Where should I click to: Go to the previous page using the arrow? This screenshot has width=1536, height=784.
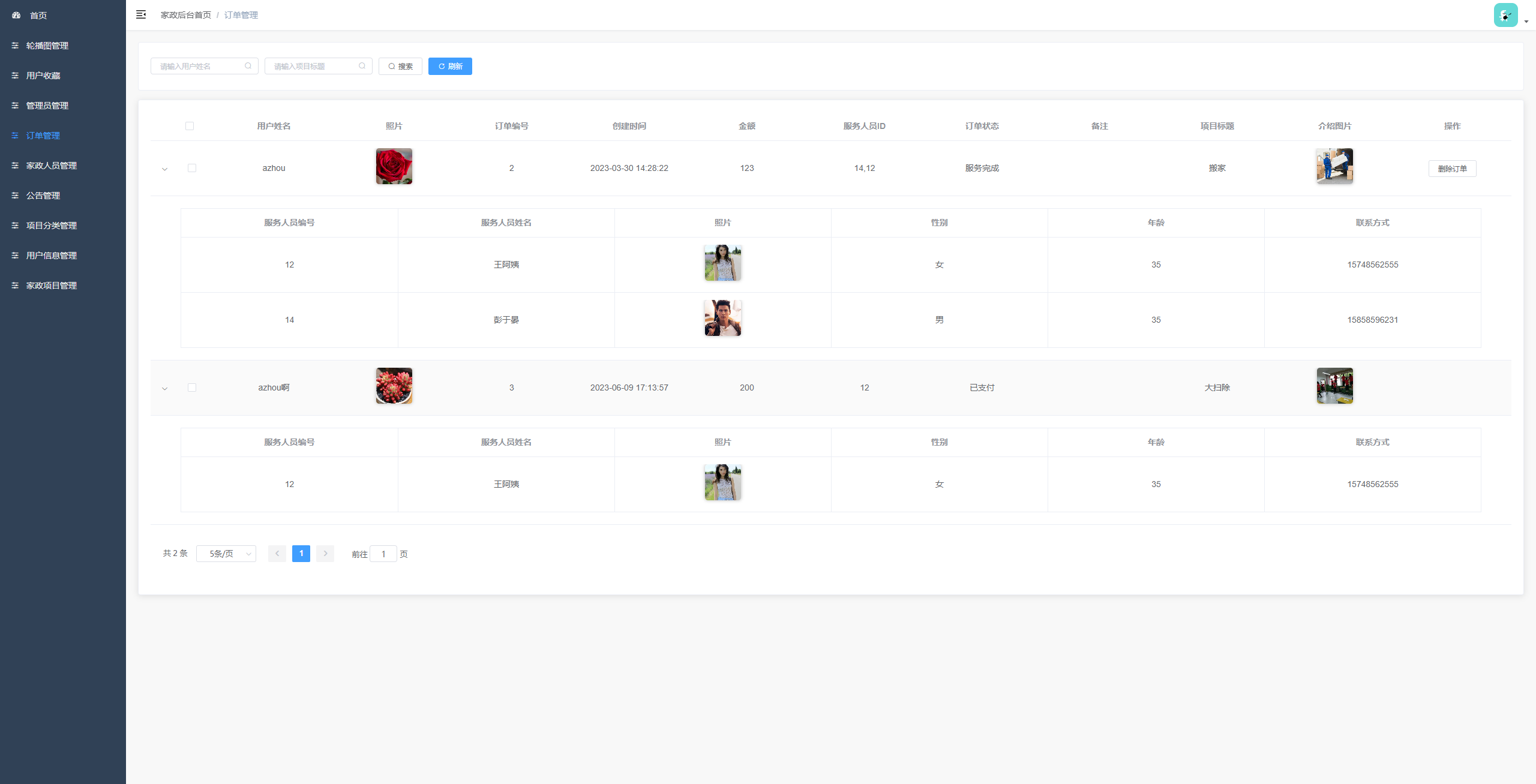(x=277, y=553)
